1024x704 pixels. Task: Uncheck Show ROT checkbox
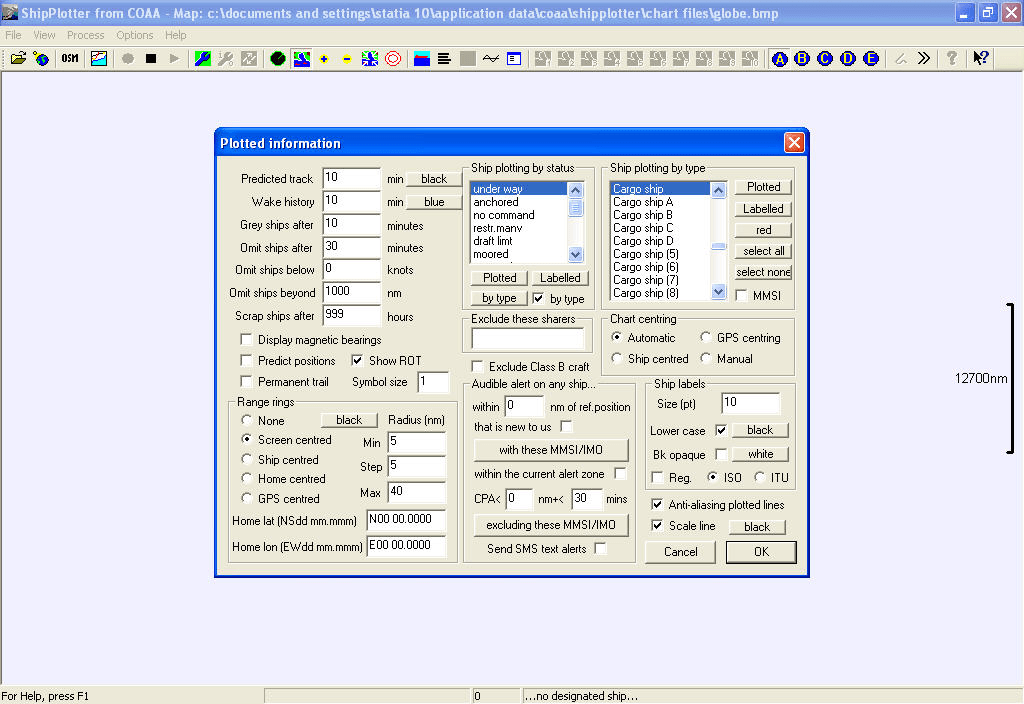click(357, 360)
